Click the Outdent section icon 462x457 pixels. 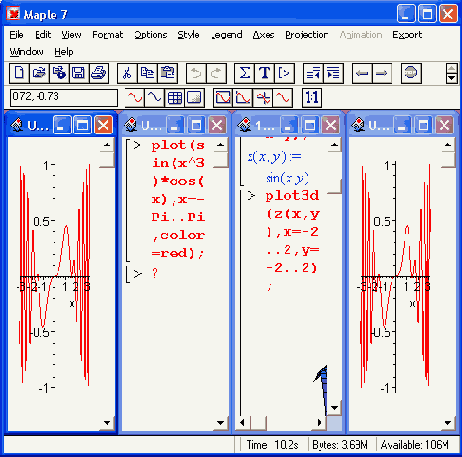313,73
